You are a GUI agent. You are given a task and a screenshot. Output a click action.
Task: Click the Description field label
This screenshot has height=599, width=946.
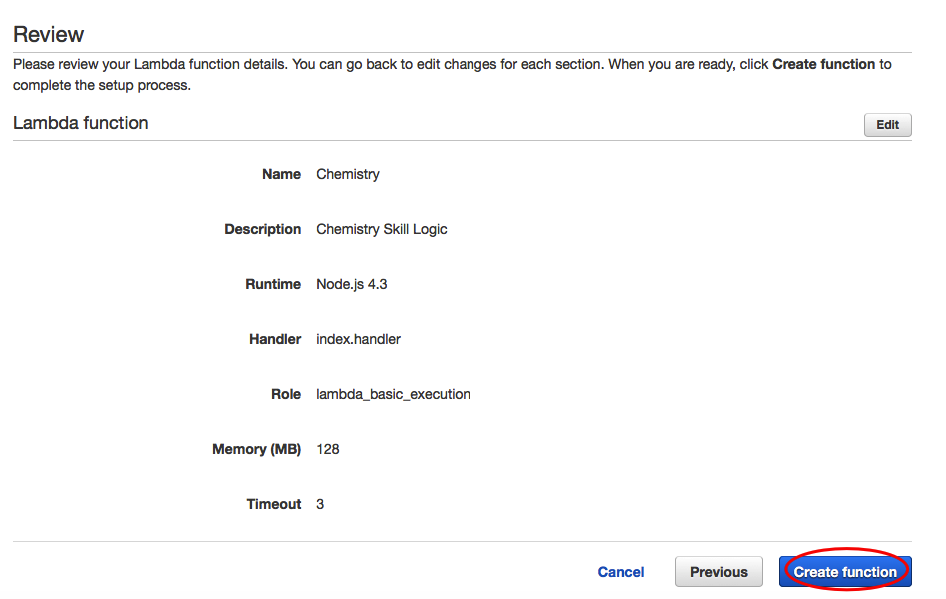pyautogui.click(x=262, y=229)
